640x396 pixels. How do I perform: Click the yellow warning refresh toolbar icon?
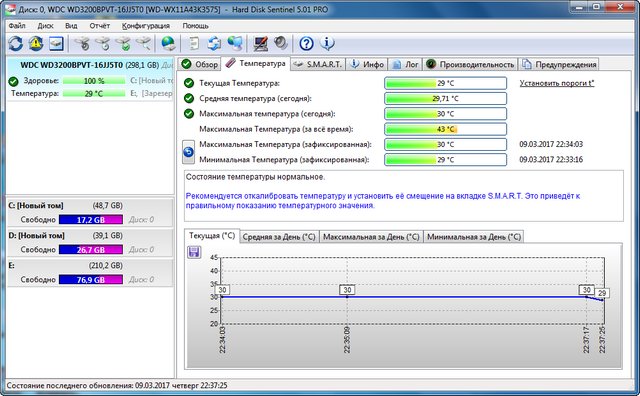pos(36,43)
